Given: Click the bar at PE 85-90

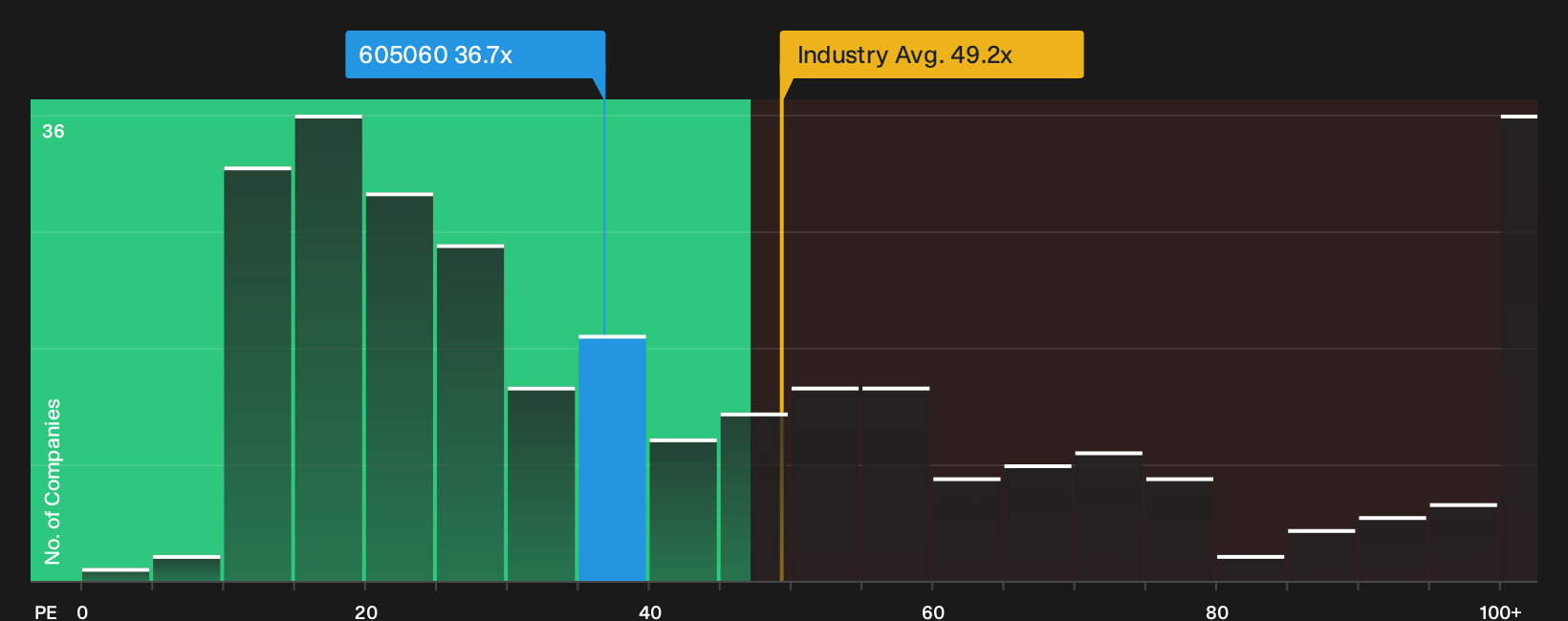Looking at the screenshot, I should [x=1321, y=555].
